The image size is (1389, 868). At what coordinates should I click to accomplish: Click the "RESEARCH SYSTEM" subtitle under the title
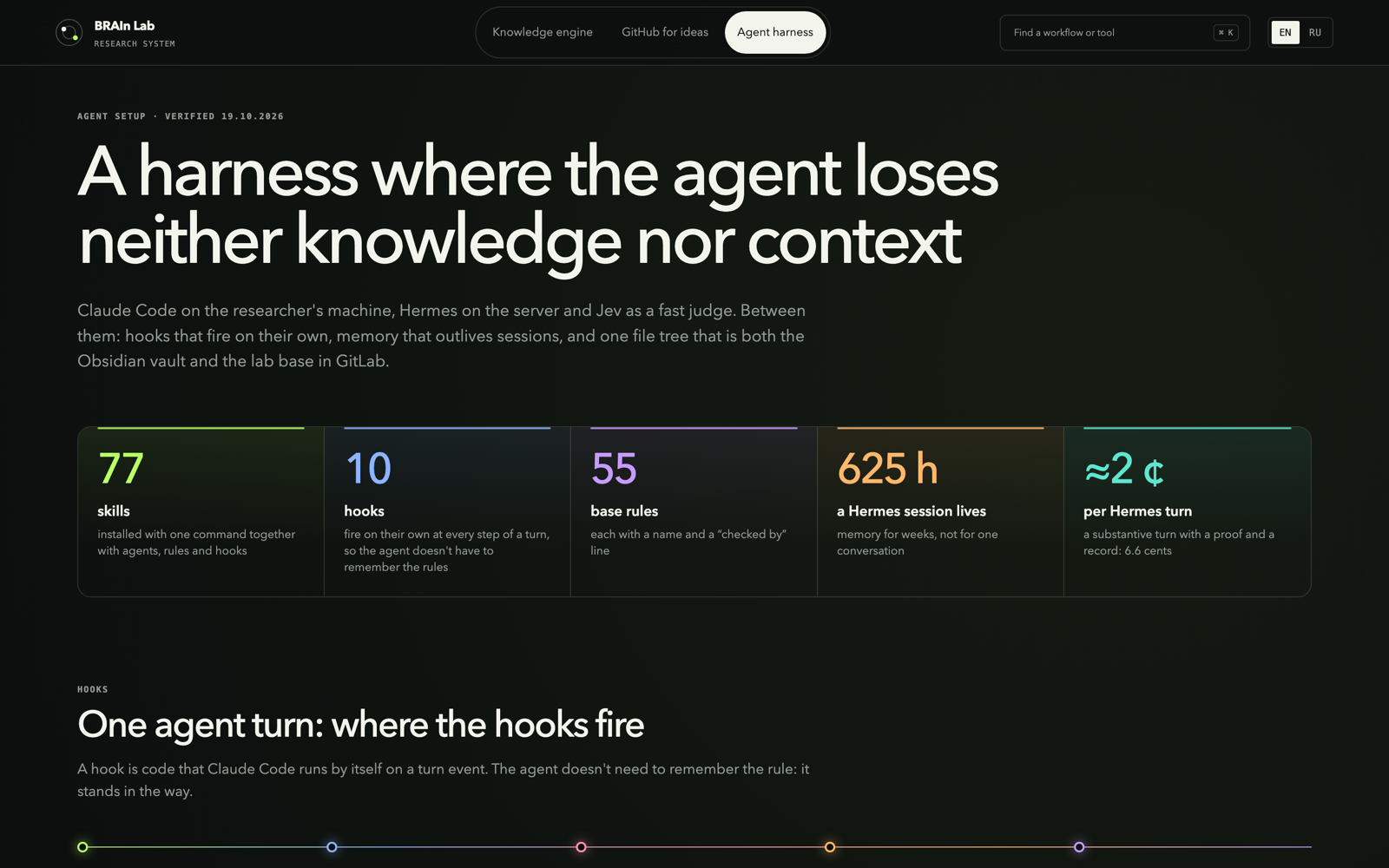coord(135,43)
